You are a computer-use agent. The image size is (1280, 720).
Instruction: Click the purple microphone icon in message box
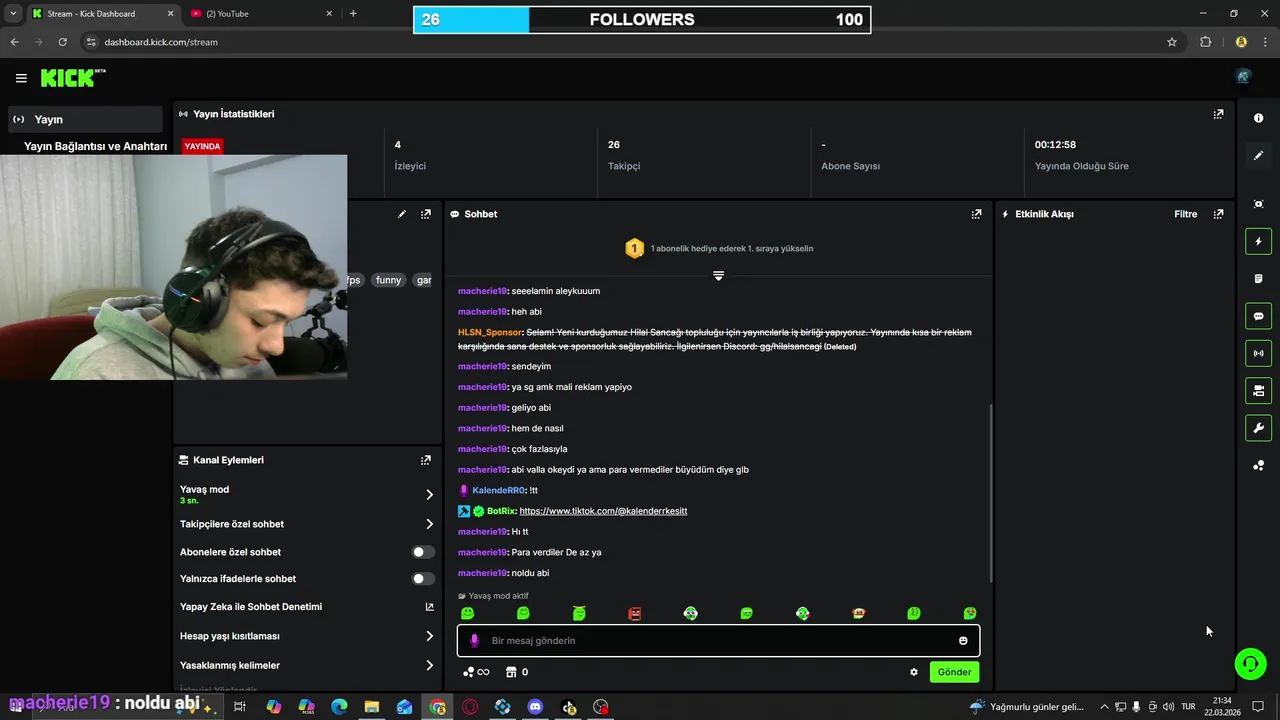[474, 641]
